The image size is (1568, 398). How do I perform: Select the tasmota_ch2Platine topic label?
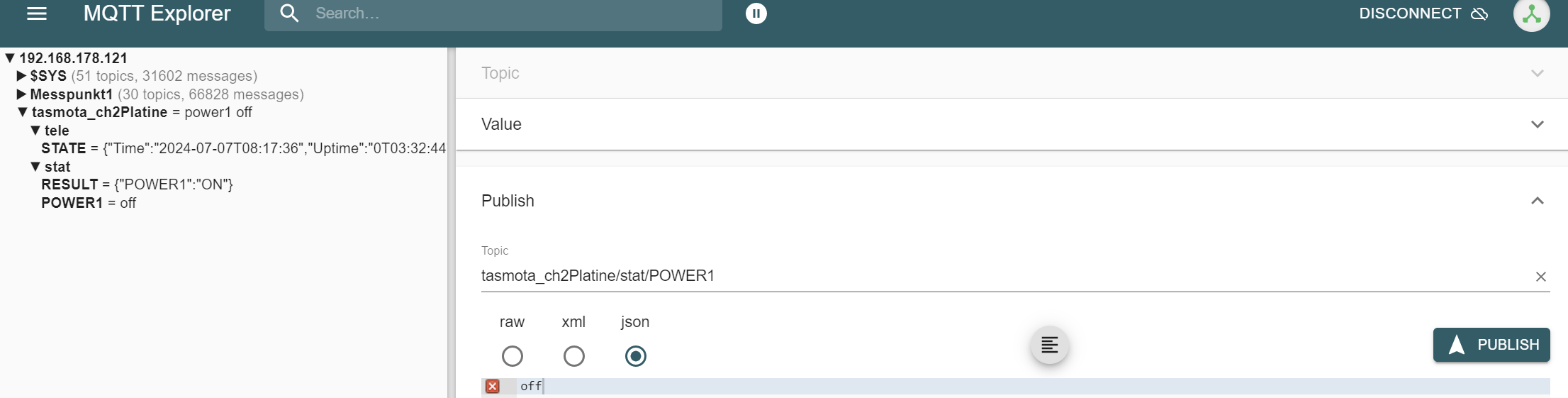[99, 112]
